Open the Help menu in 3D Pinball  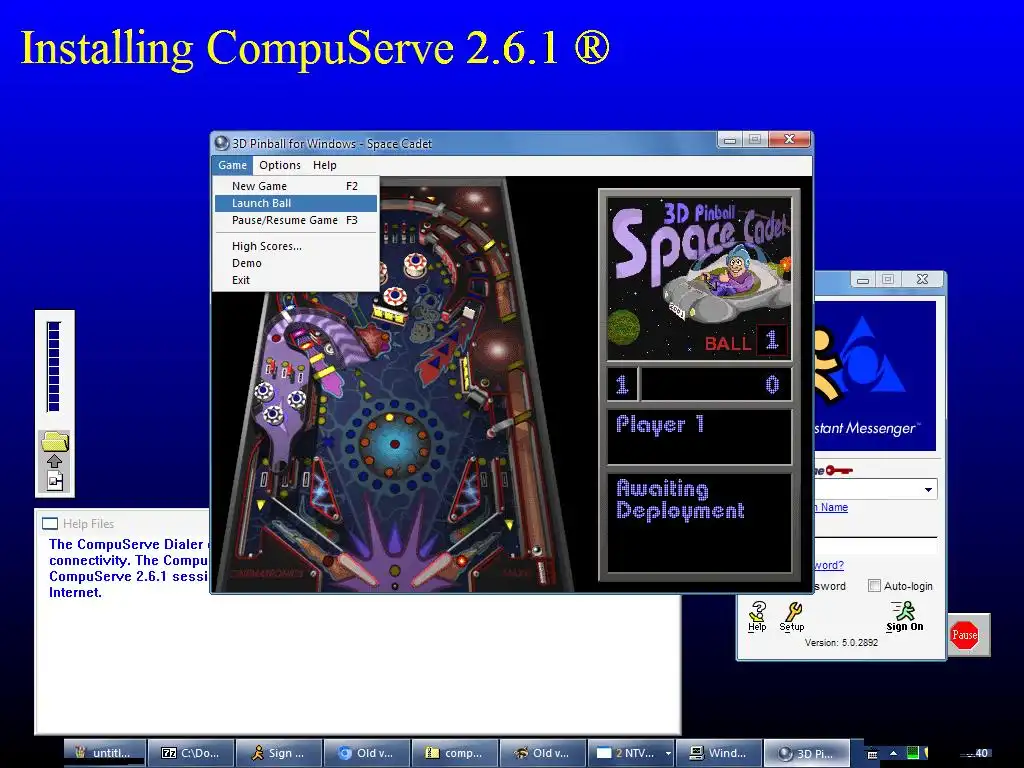pyautogui.click(x=325, y=165)
